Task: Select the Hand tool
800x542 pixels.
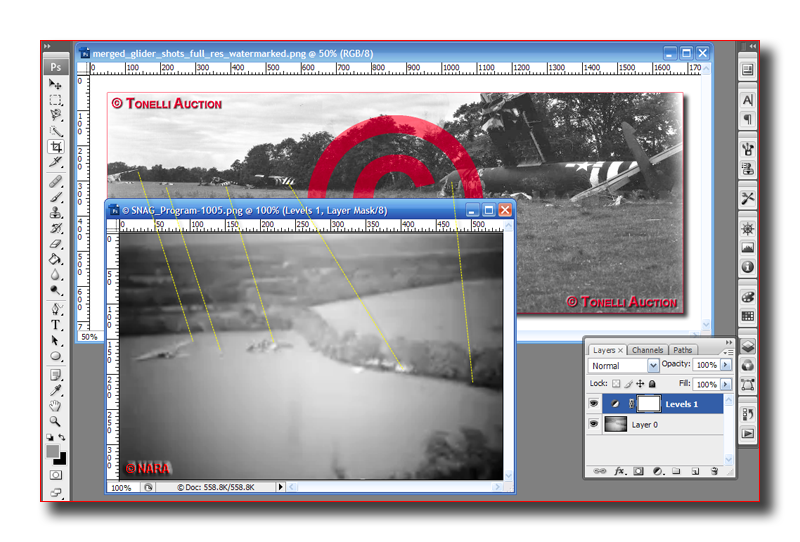Action: [56, 406]
